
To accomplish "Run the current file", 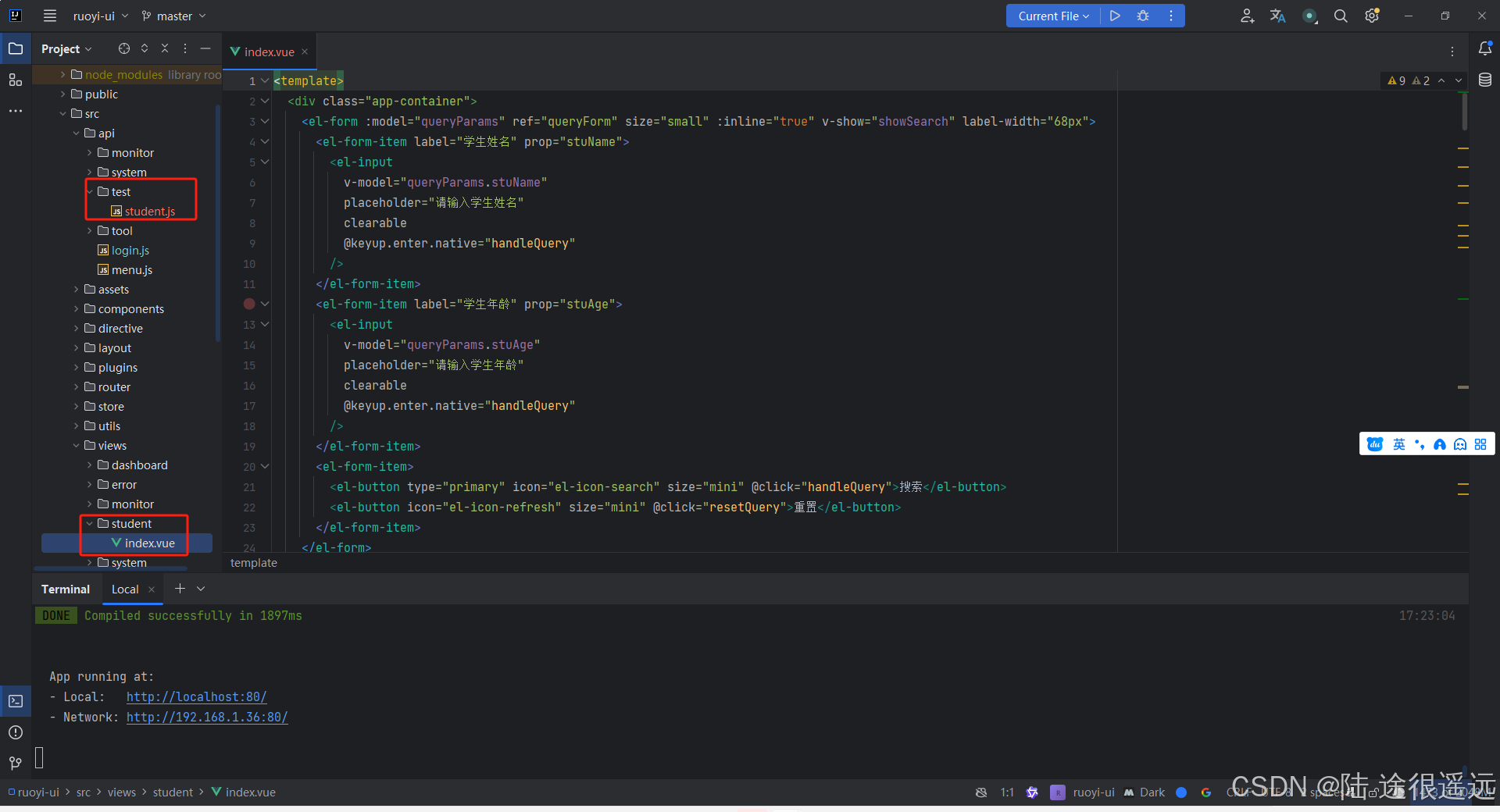I will pyautogui.click(x=1115, y=16).
